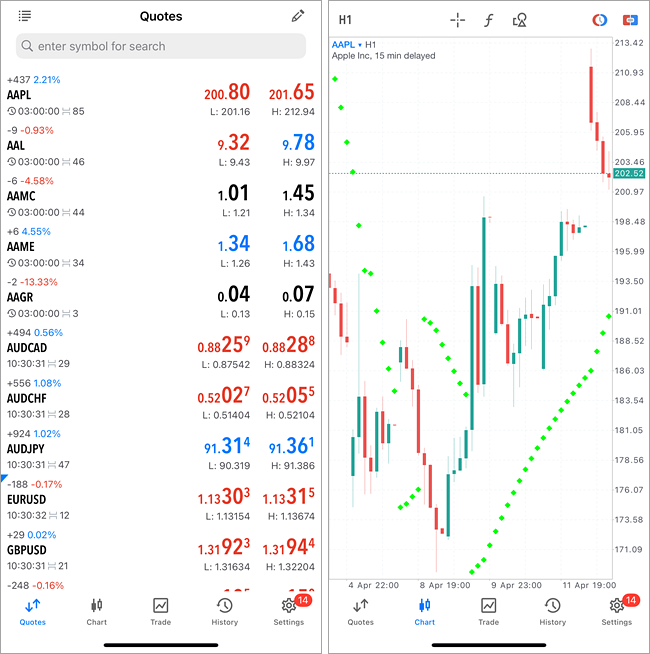Open the list view icon on Quotes header

[x=25, y=16]
